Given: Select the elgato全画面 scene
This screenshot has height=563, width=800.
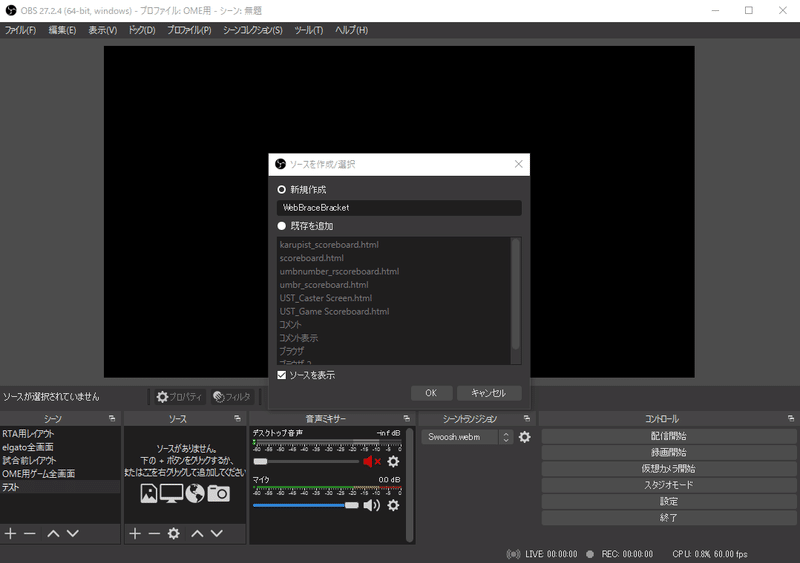Looking at the screenshot, I should point(60,447).
